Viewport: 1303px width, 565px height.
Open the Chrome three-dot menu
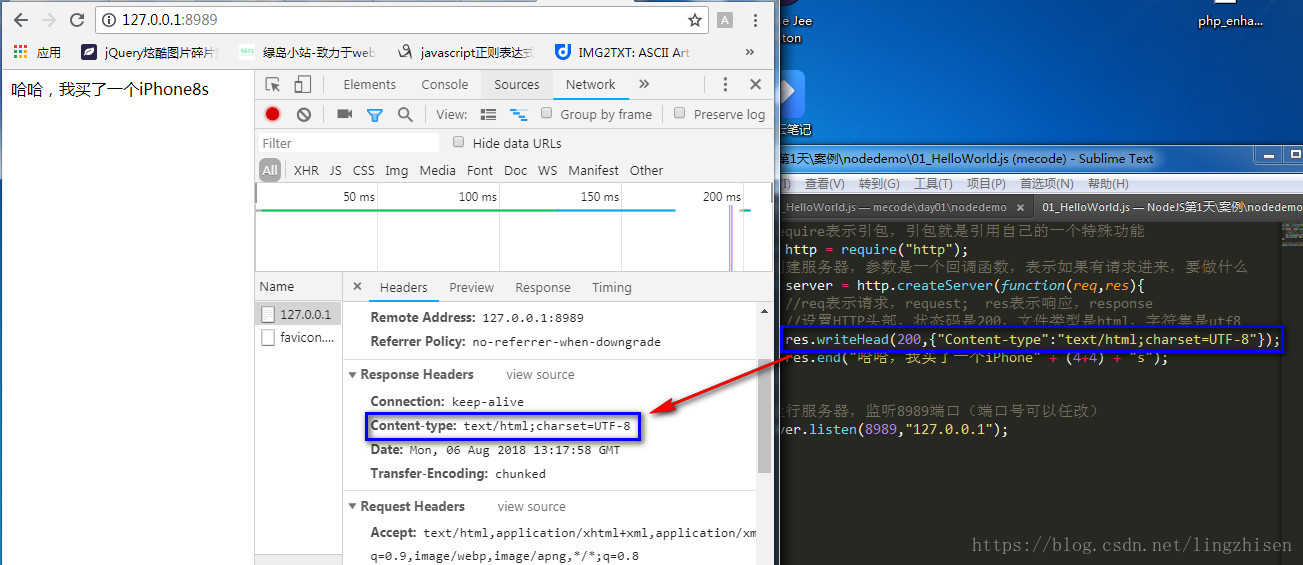click(x=755, y=20)
